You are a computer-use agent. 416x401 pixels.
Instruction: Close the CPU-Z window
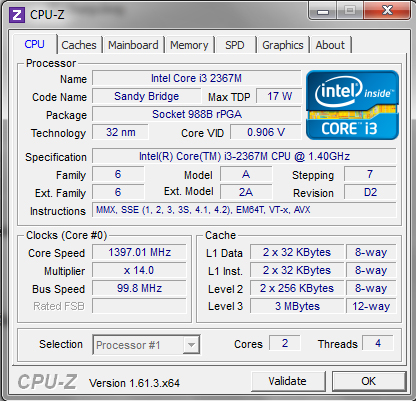pyautogui.click(x=387, y=11)
